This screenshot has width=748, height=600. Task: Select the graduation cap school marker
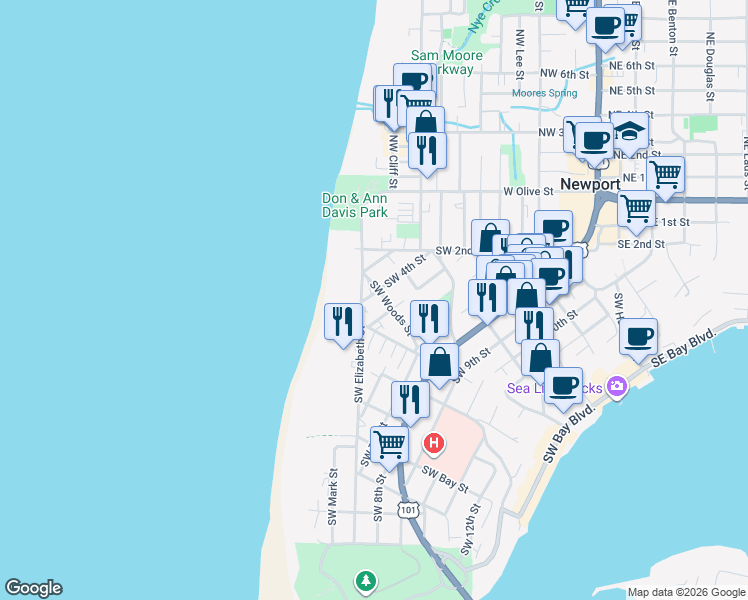(630, 133)
